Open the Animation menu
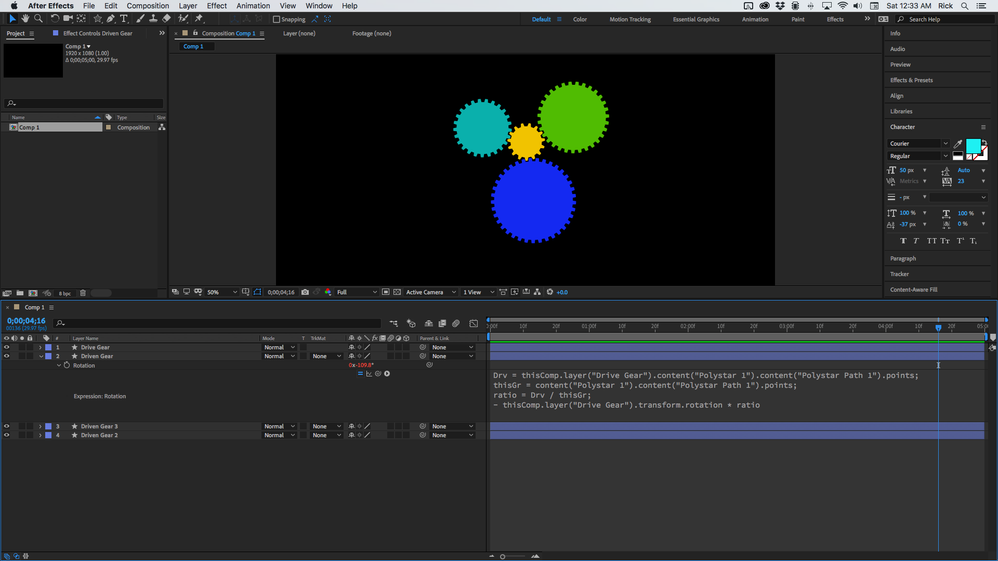 [x=253, y=6]
